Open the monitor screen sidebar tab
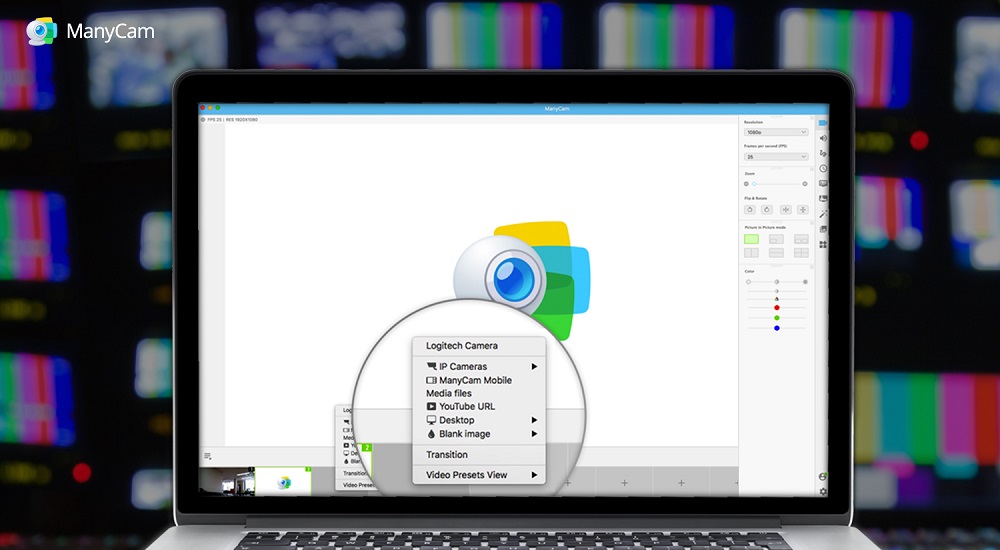The image size is (1000, 550). (823, 184)
